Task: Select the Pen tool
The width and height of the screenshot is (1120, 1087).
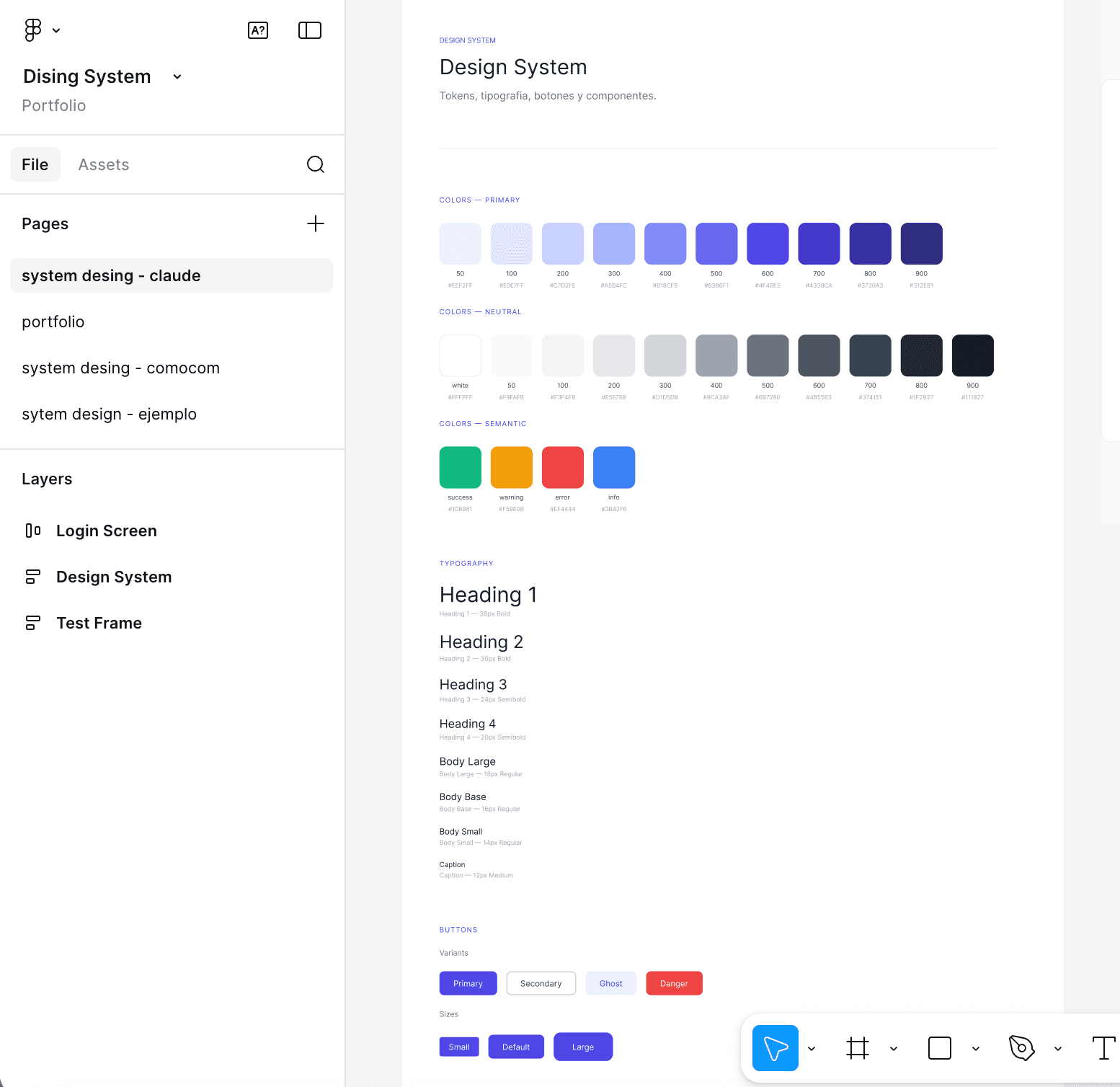Action: pos(1022,1048)
